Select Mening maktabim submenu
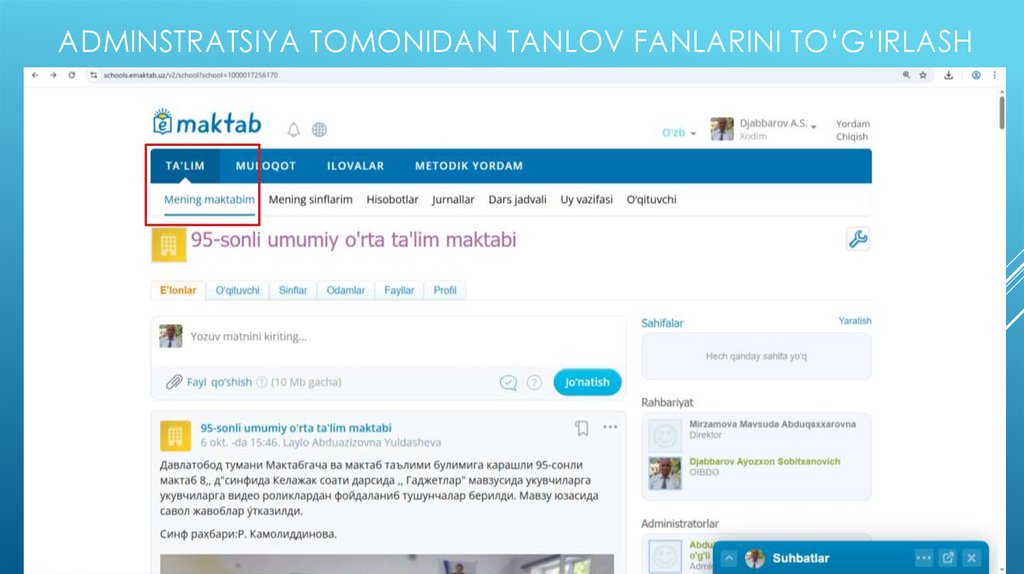The height and width of the screenshot is (574, 1024). [x=209, y=200]
